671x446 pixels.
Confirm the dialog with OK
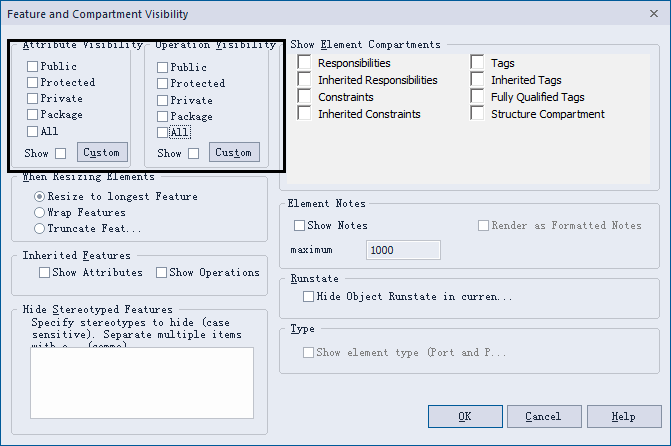(x=465, y=416)
